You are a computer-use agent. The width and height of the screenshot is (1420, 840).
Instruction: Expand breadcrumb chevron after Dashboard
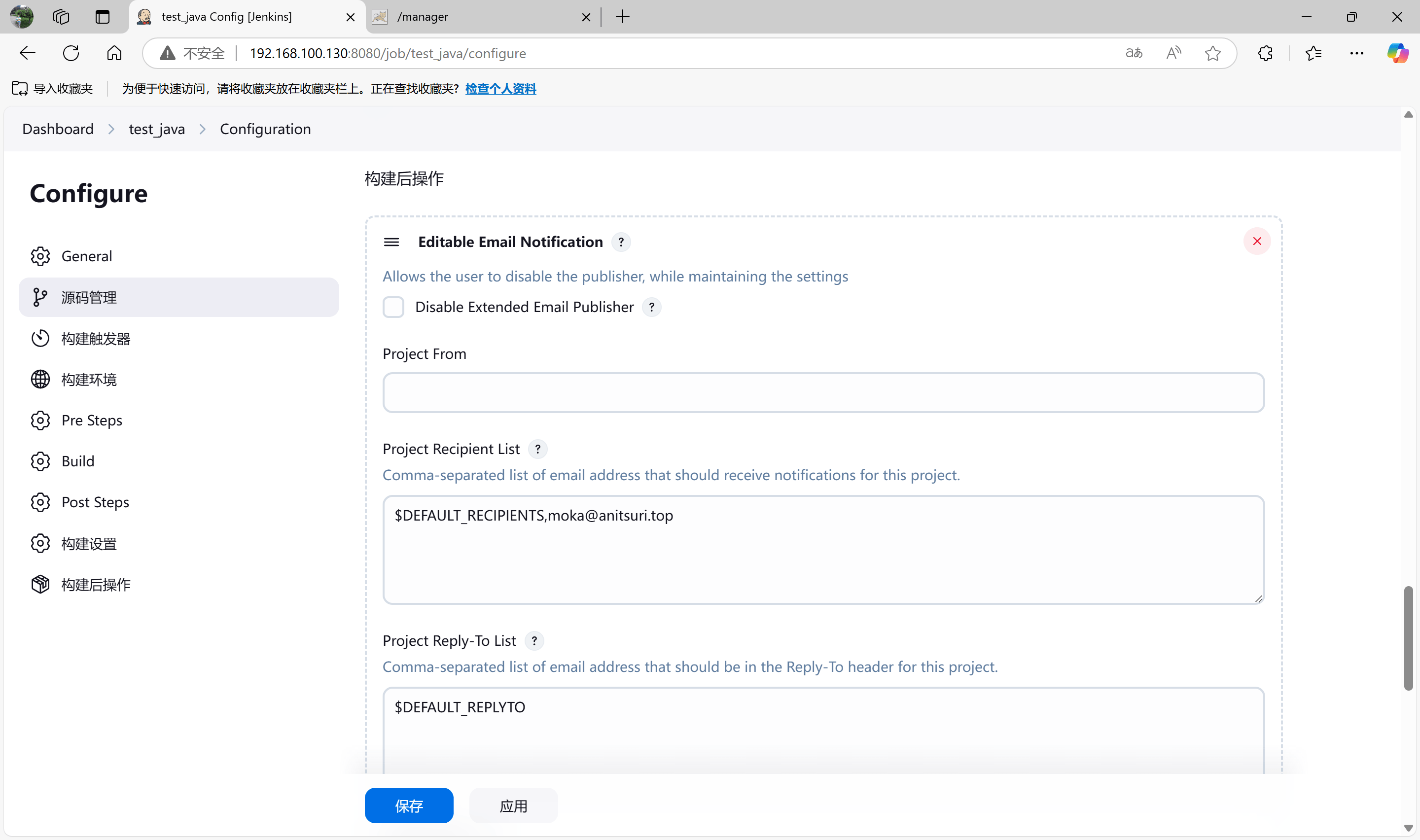tap(111, 130)
